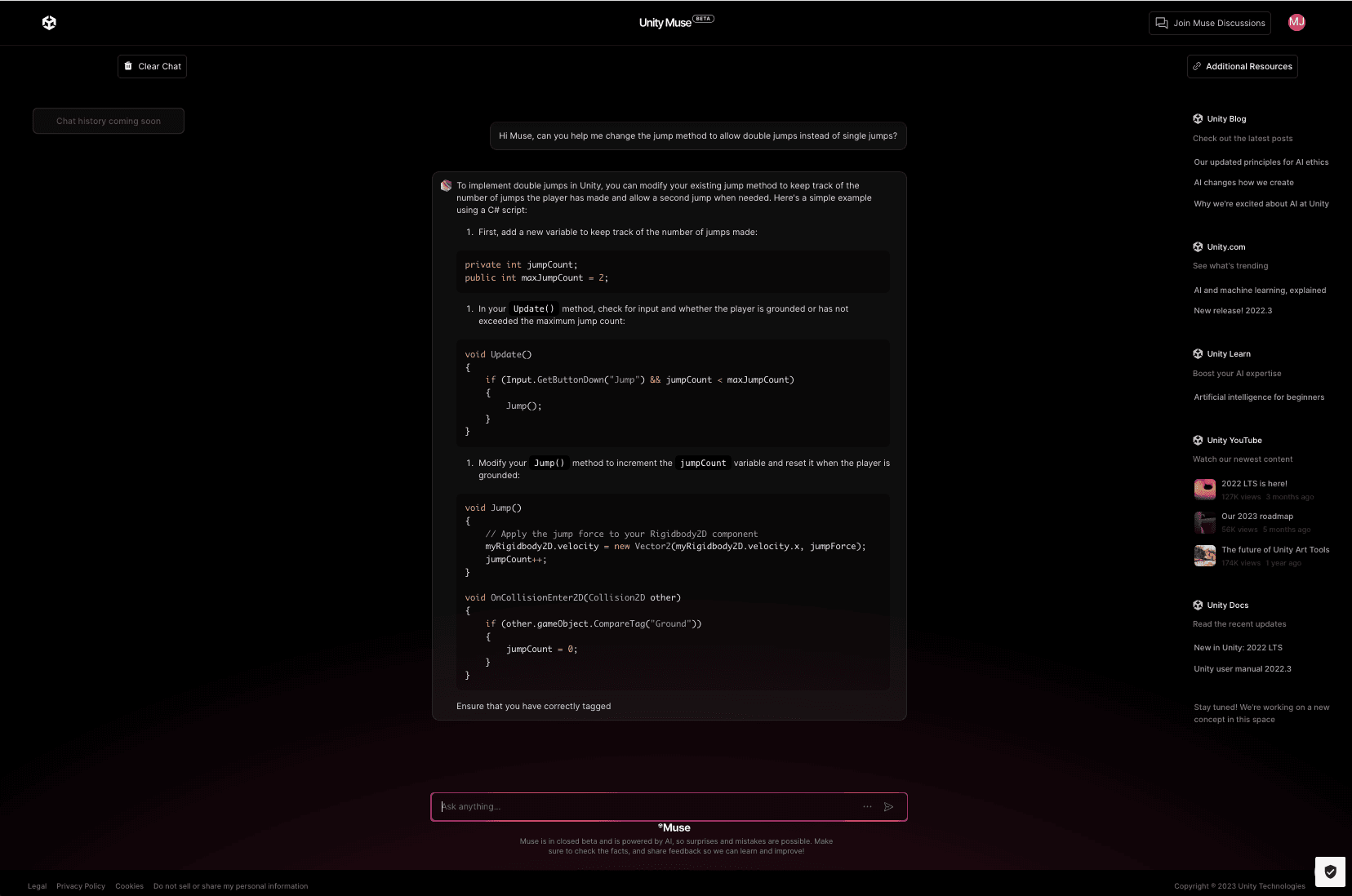Screen dimensions: 1352x896
Task: Open Our 2023 roadmap video title
Action: point(1257,517)
